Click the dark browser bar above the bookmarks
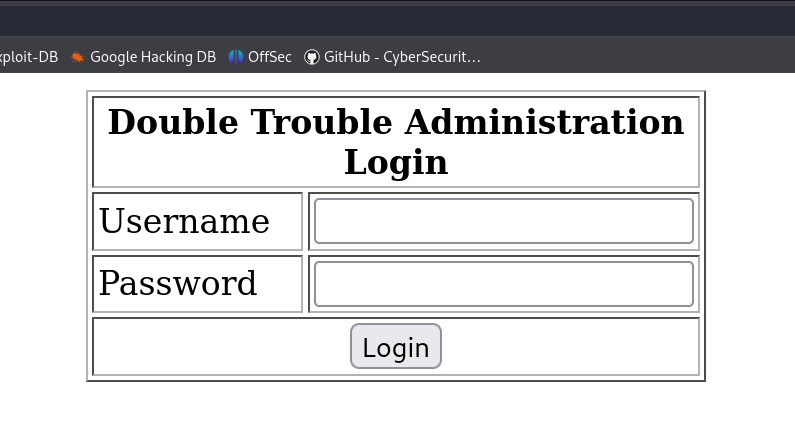 [x=400, y=20]
